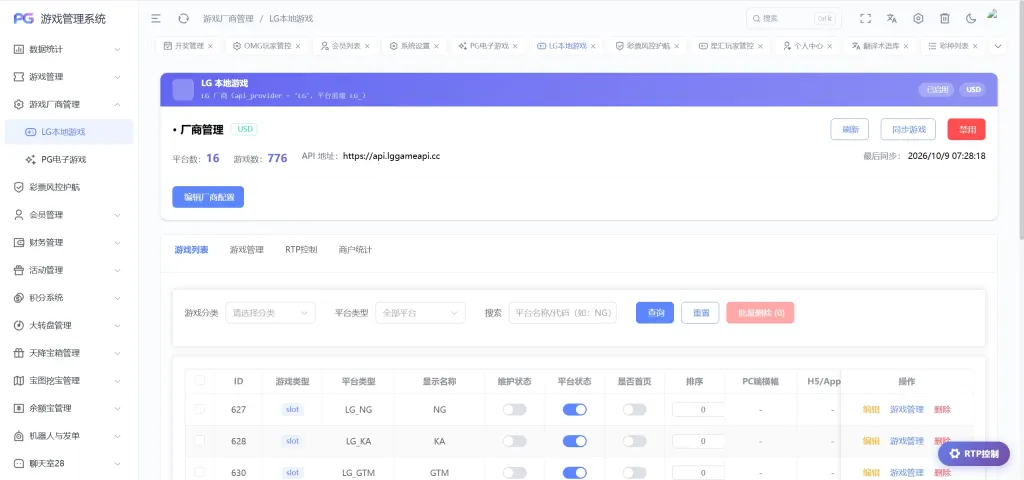The image size is (1024, 480).
Task: Expand 活动管理 sidebar menu
Action: [118, 270]
